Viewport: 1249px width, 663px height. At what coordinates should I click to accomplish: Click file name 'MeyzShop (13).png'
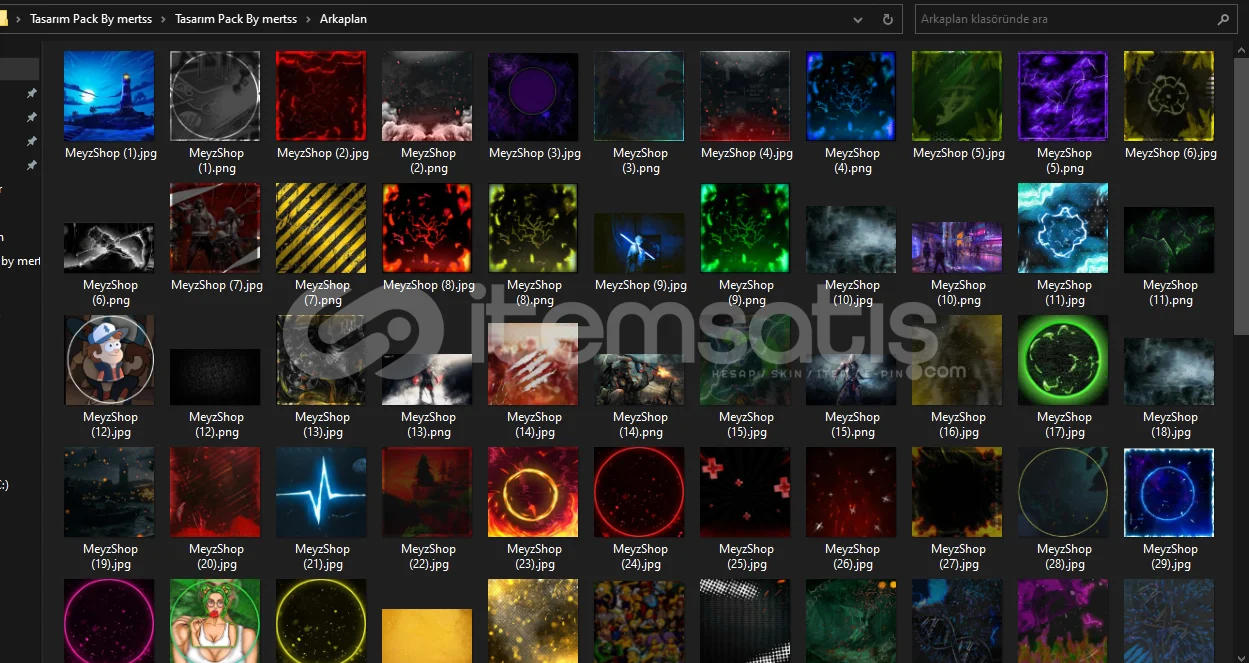pos(428,424)
